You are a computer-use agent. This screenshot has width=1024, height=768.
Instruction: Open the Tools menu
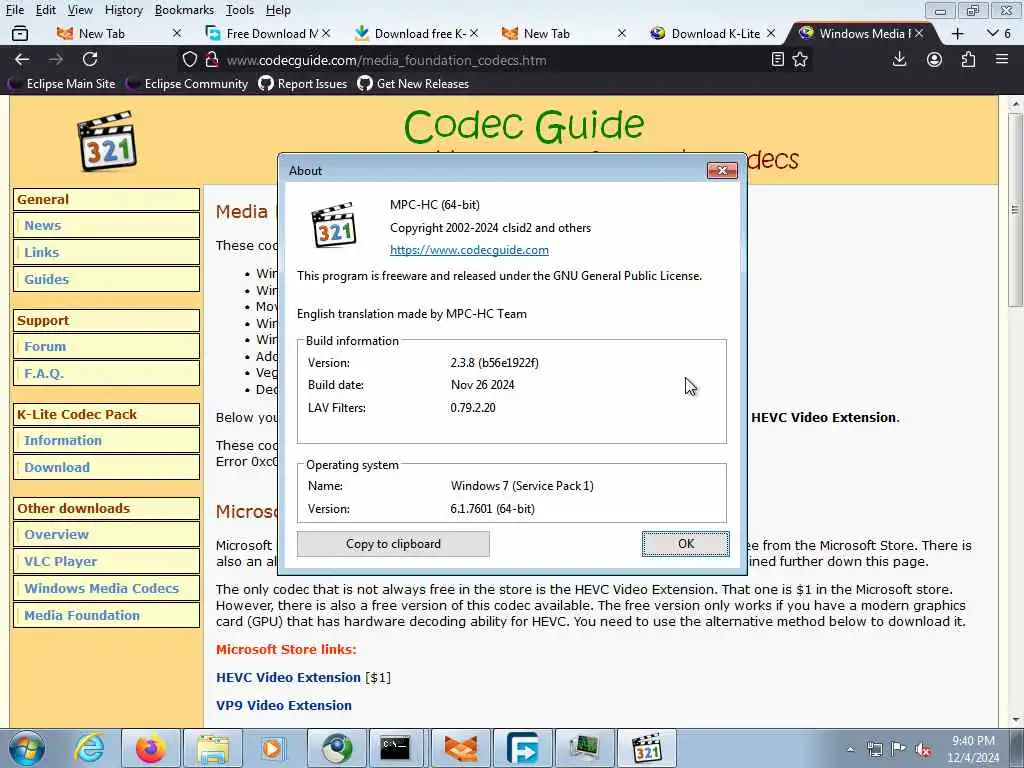[240, 10]
